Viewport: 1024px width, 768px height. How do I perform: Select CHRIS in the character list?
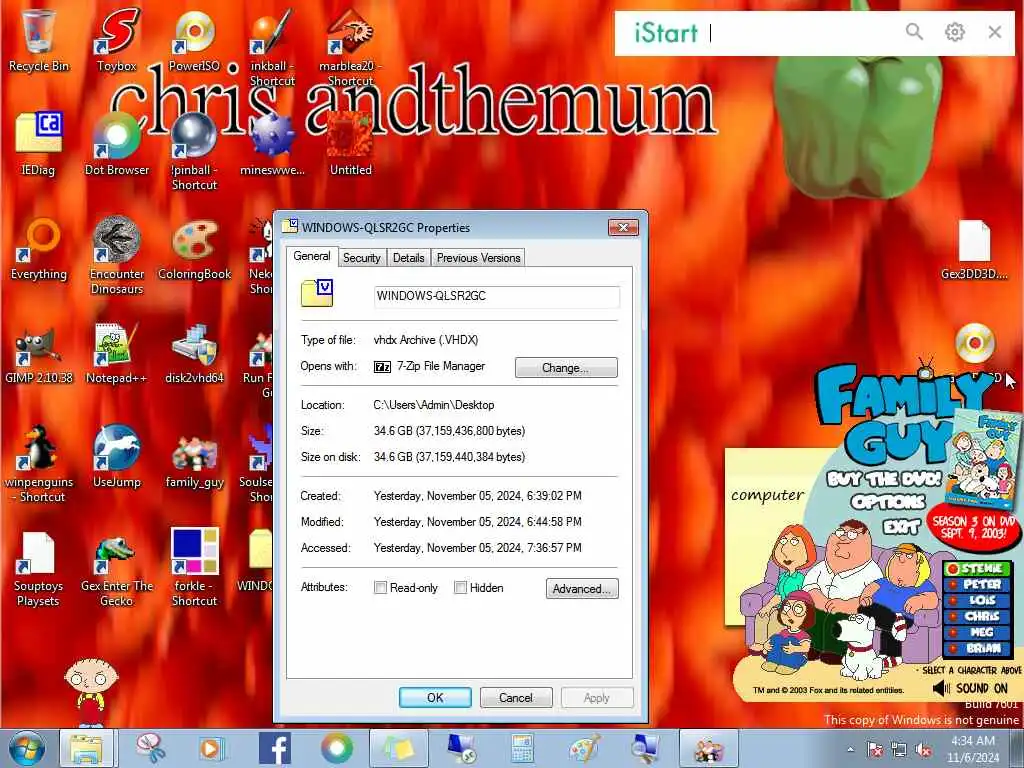tap(977, 616)
